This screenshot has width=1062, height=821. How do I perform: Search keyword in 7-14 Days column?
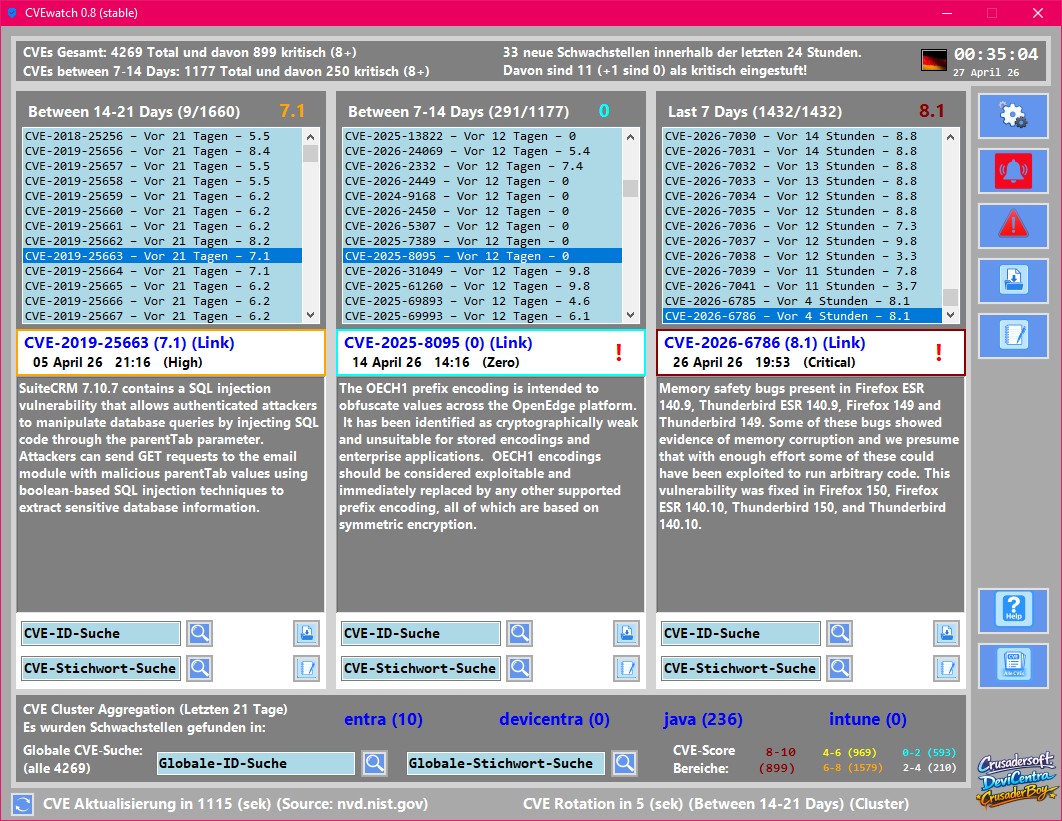519,668
